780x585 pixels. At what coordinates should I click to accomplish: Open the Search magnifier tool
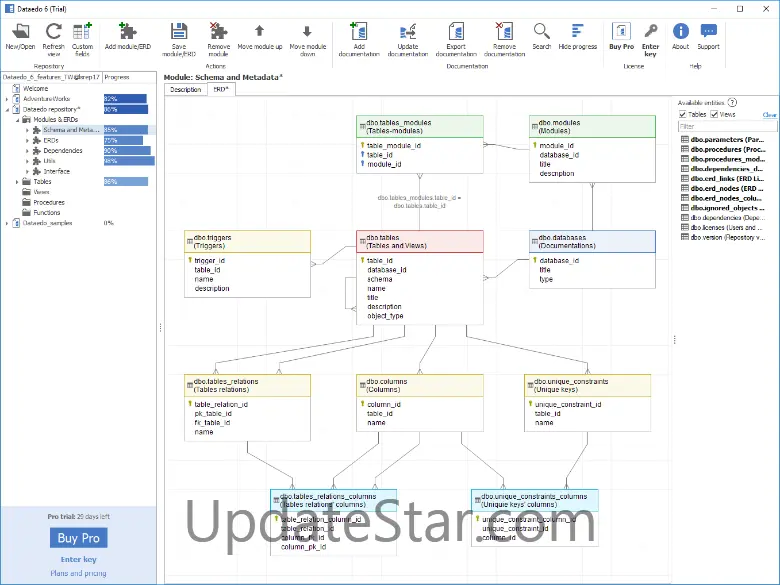click(542, 36)
